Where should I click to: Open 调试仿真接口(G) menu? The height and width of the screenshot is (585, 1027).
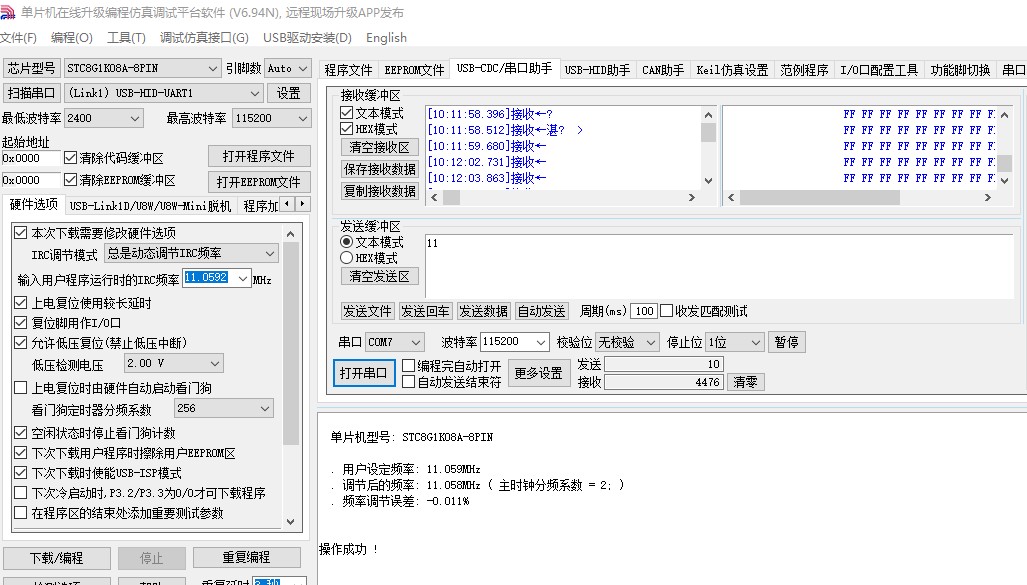click(x=204, y=38)
